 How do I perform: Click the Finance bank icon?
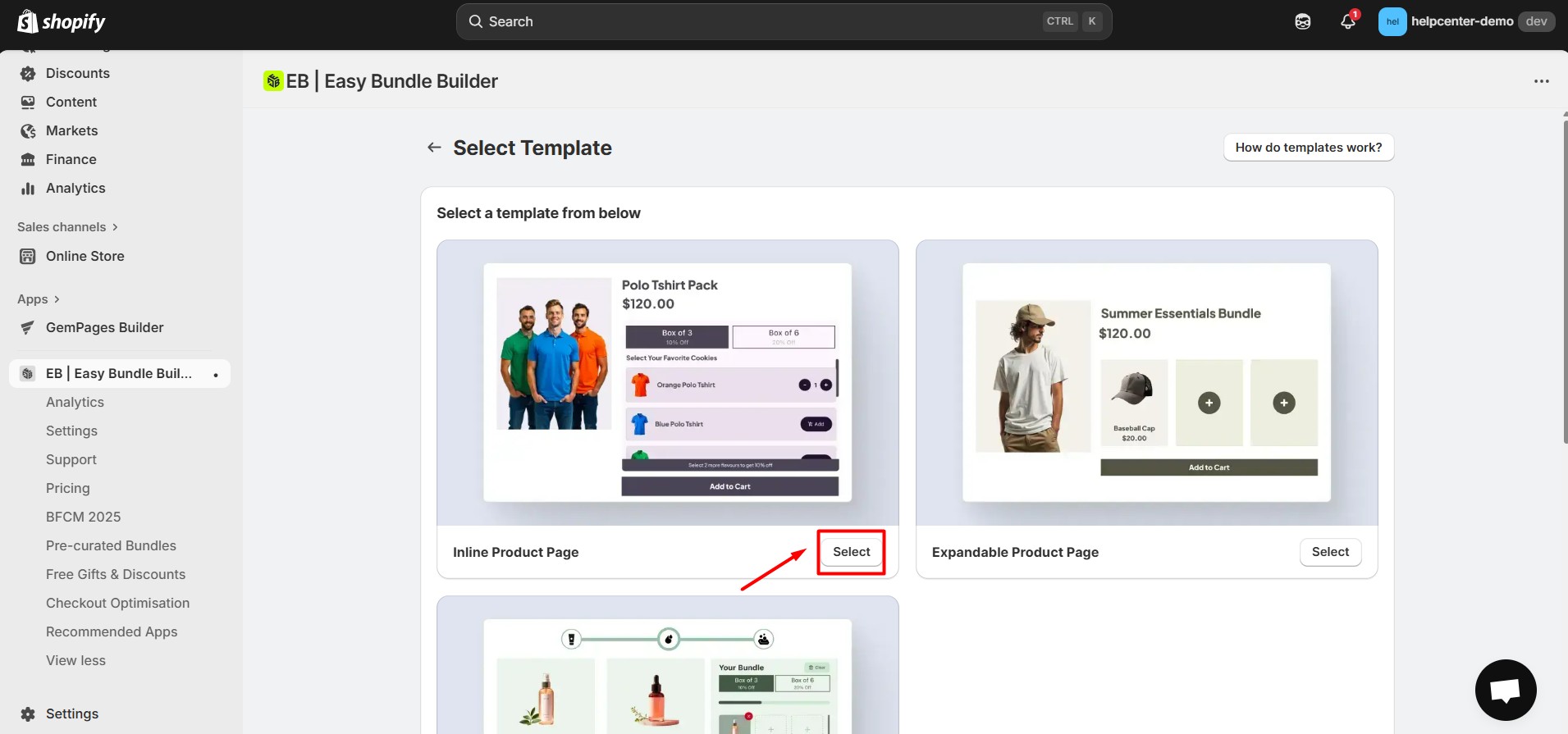28,160
